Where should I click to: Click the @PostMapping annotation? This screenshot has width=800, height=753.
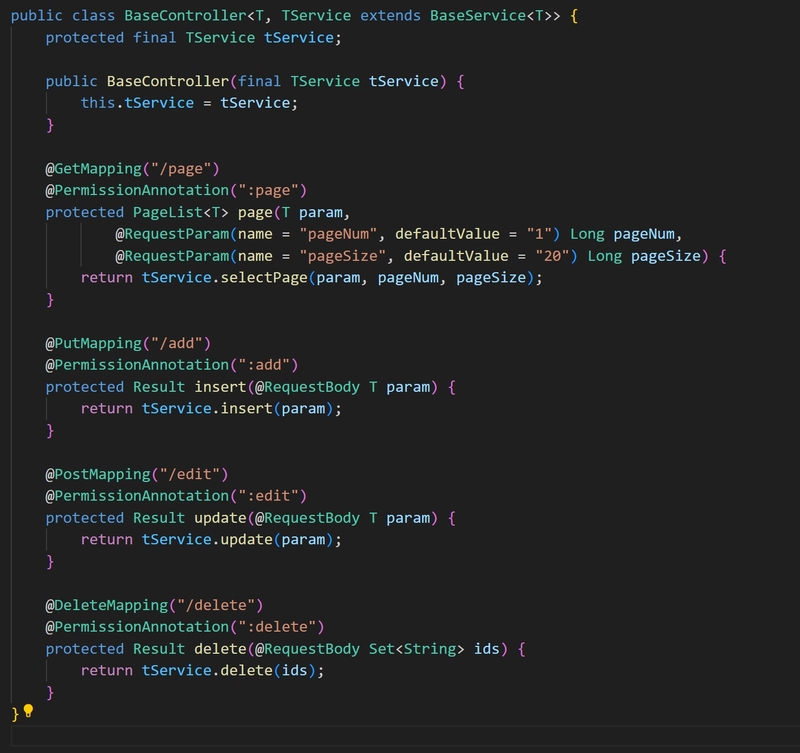(x=98, y=474)
